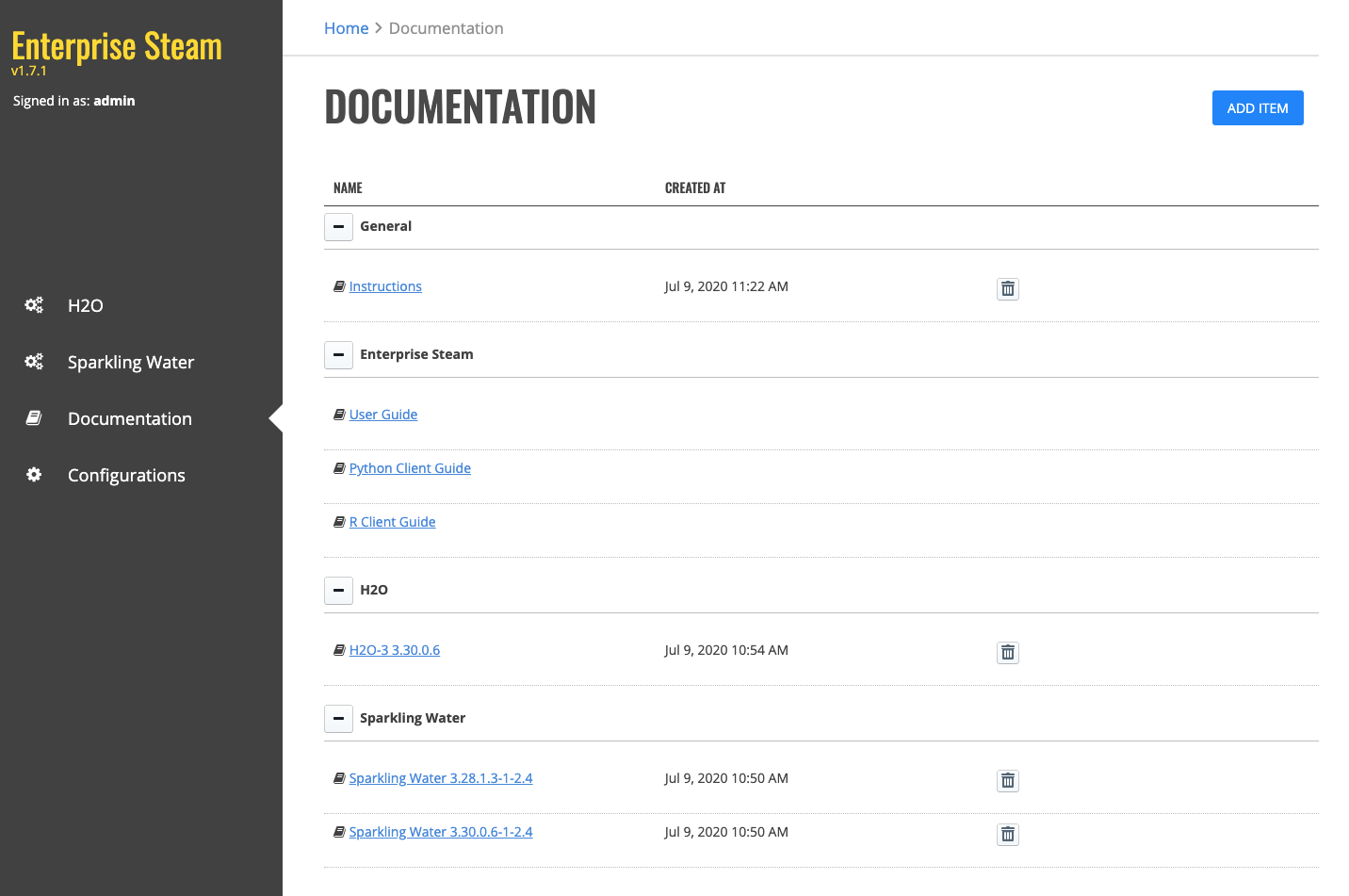
Task: Click book icon beside R Client Guide
Action: click(339, 522)
